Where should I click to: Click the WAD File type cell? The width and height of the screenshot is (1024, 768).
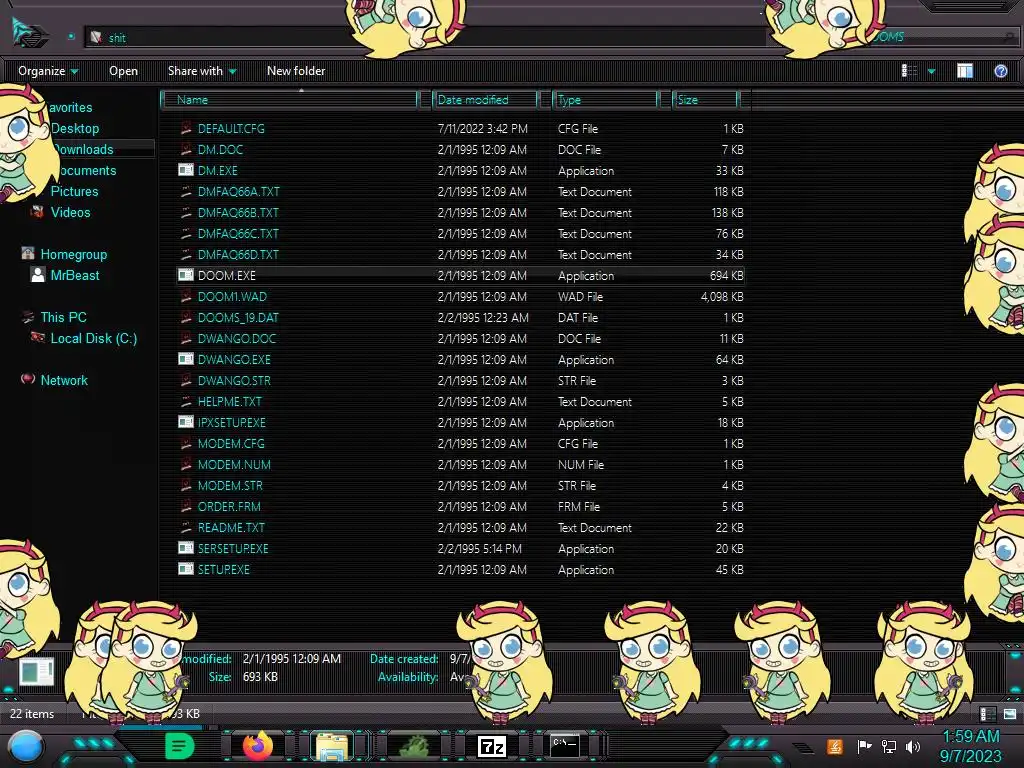pyautogui.click(x=580, y=296)
